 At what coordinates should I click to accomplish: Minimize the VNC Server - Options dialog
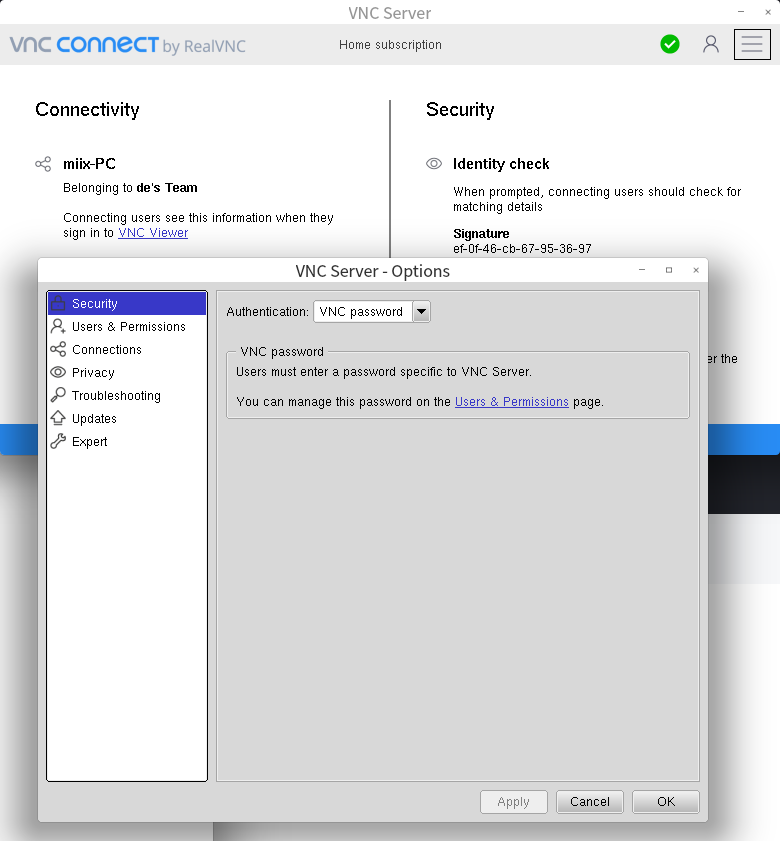pos(642,270)
